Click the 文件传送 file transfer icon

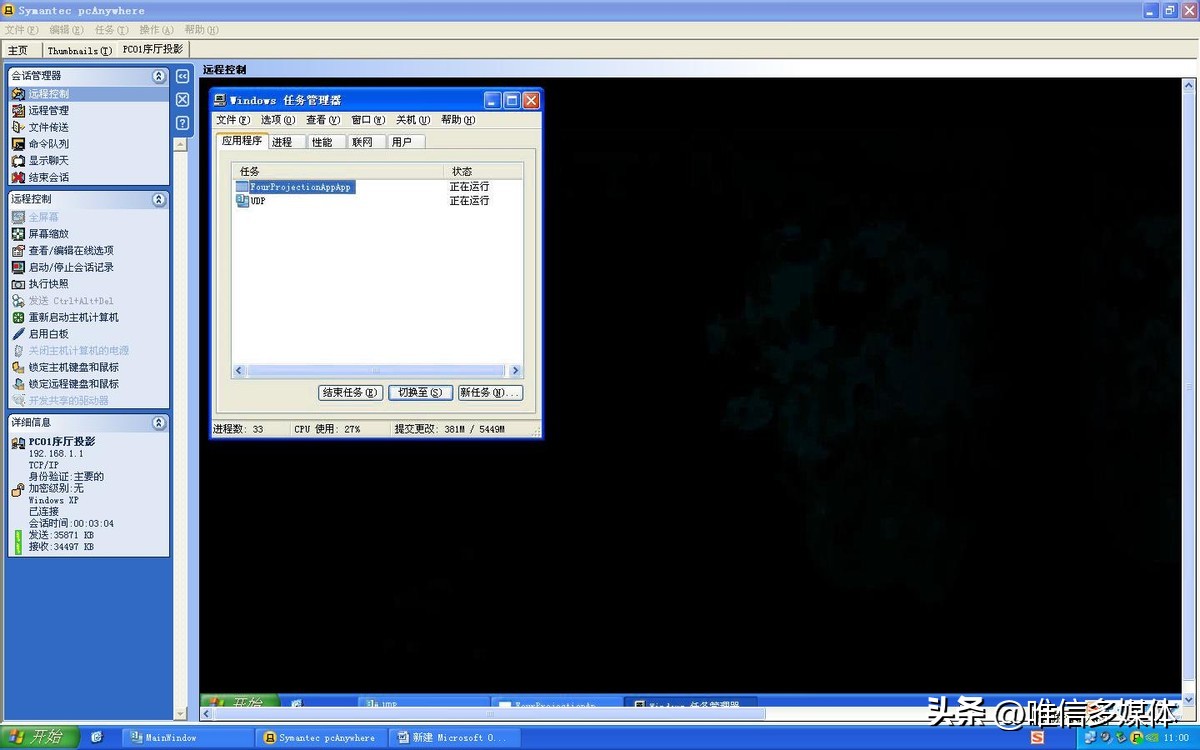[18, 127]
